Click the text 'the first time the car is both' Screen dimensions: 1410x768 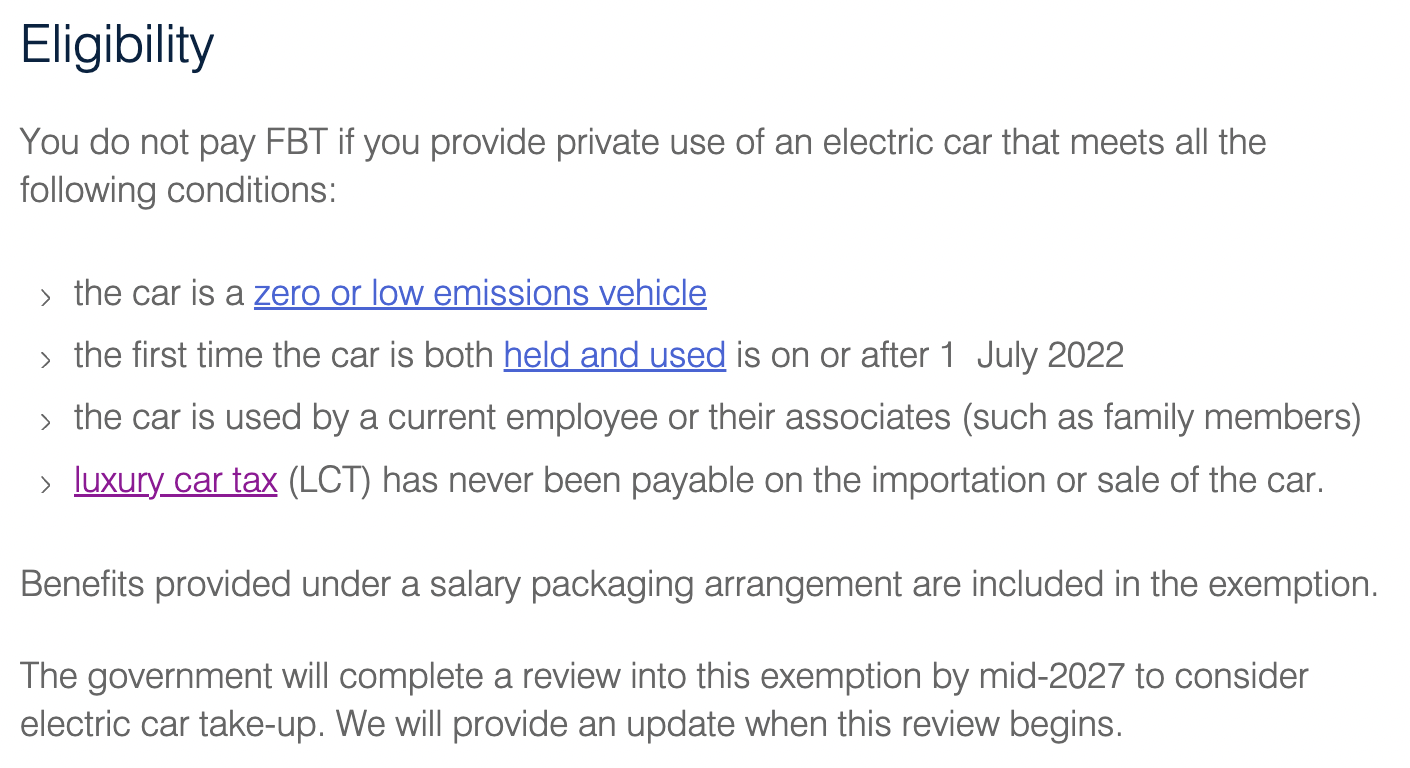coord(284,355)
